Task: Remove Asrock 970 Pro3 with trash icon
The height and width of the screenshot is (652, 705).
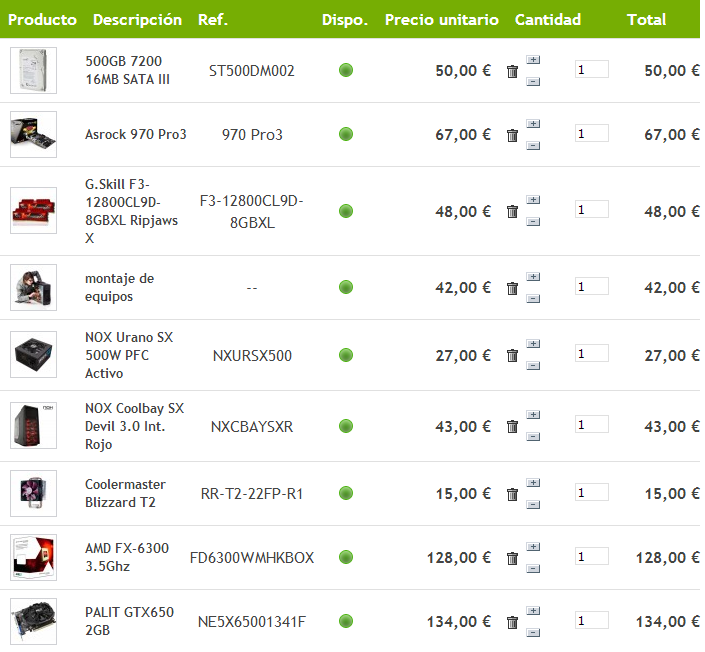Action: [512, 135]
